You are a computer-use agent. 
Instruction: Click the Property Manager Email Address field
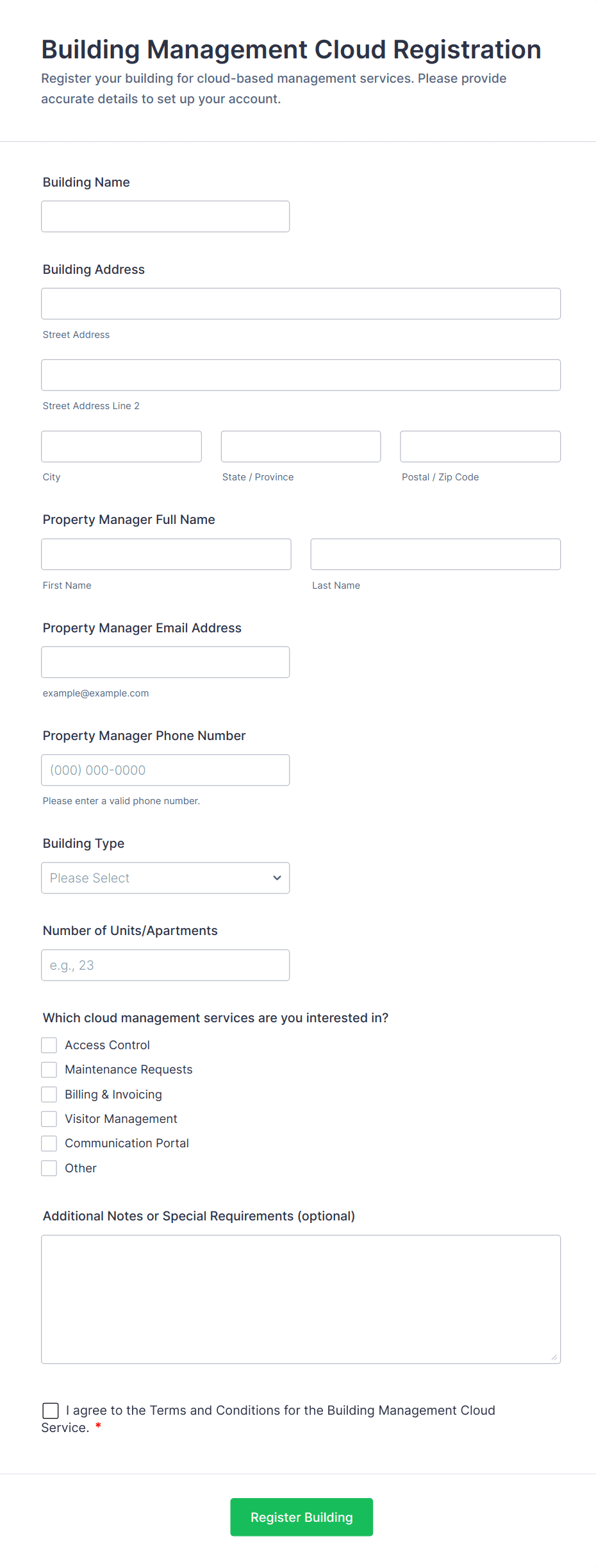pos(165,662)
